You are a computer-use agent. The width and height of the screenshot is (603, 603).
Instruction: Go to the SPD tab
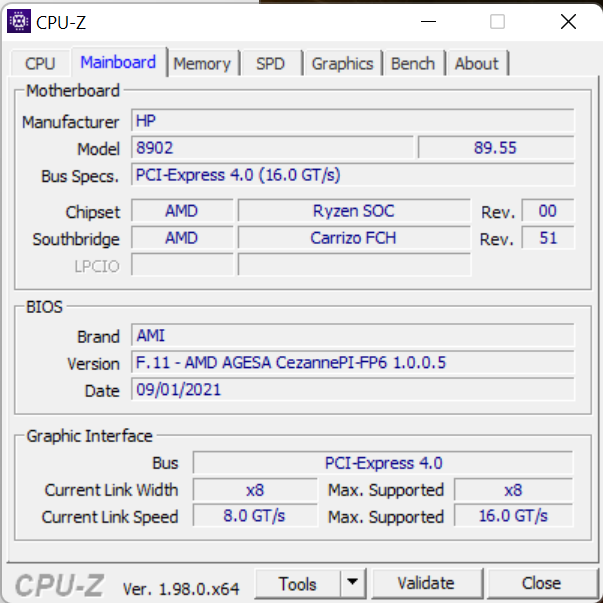271,63
